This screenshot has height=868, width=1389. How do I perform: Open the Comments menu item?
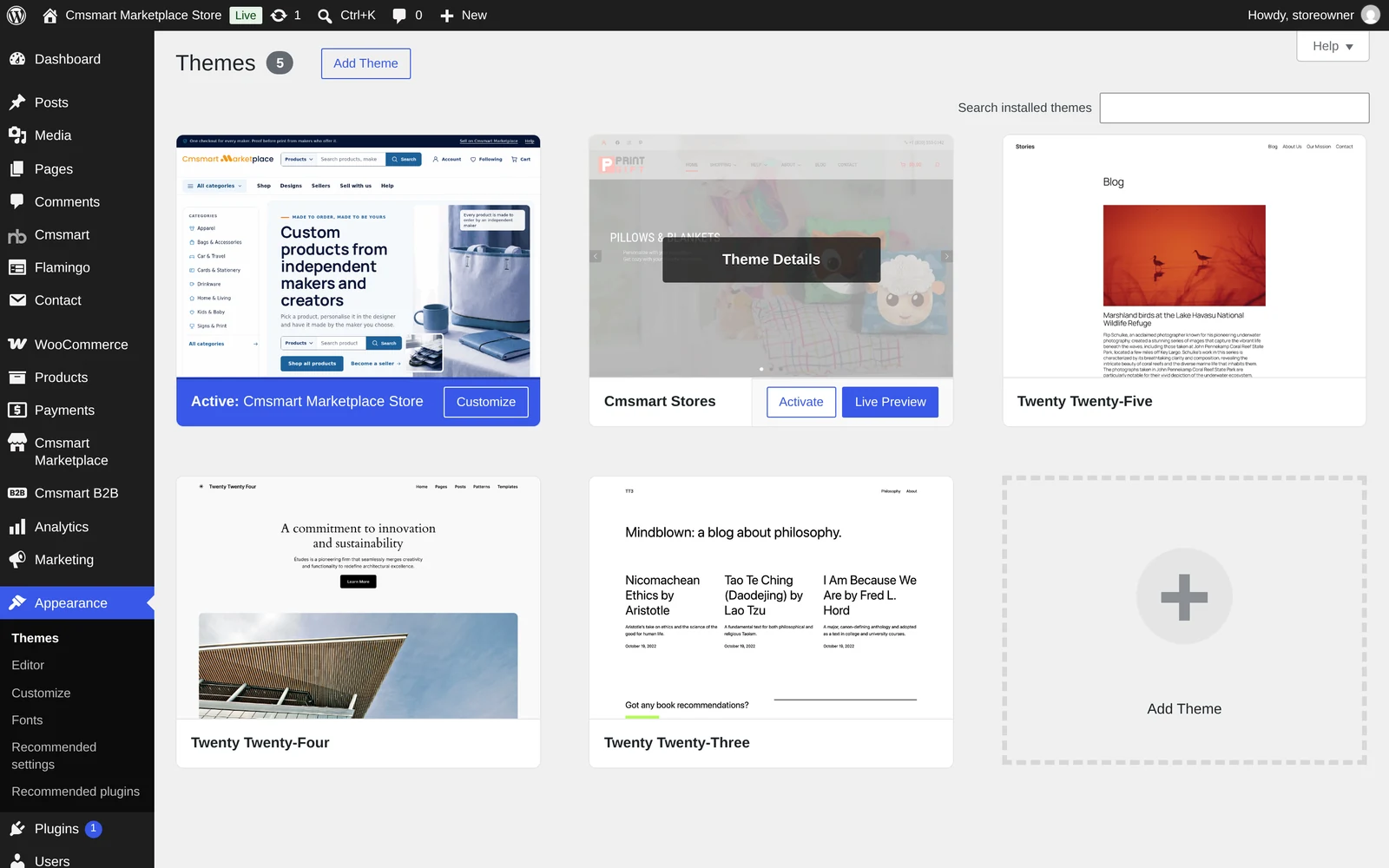pos(77,202)
